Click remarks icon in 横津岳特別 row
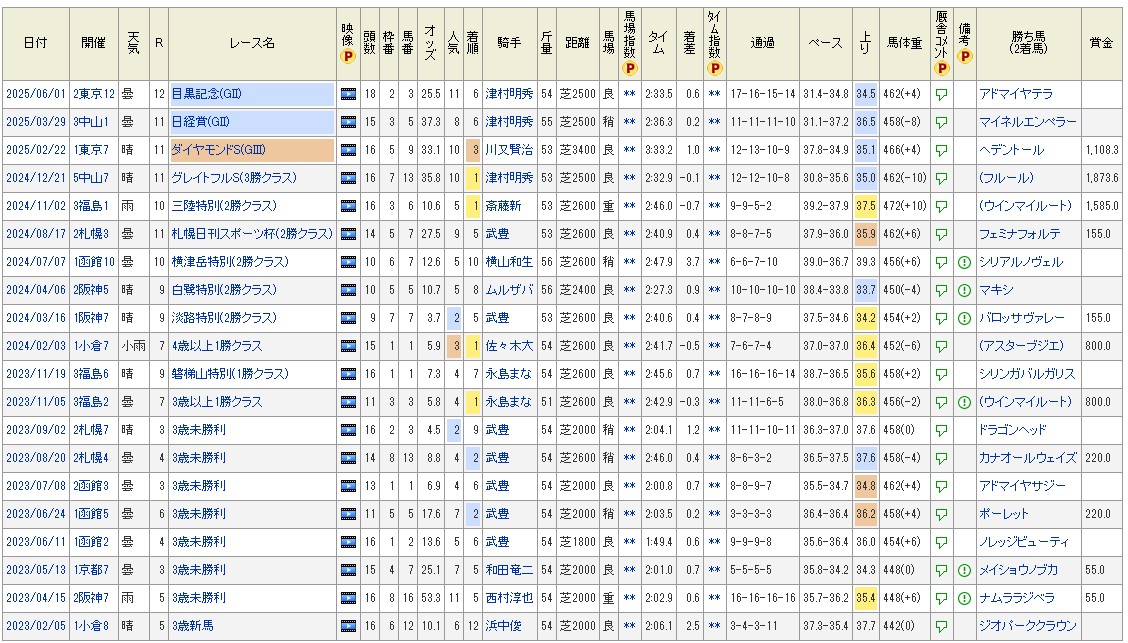Screen dimensions: 1128x643 (x=964, y=262)
